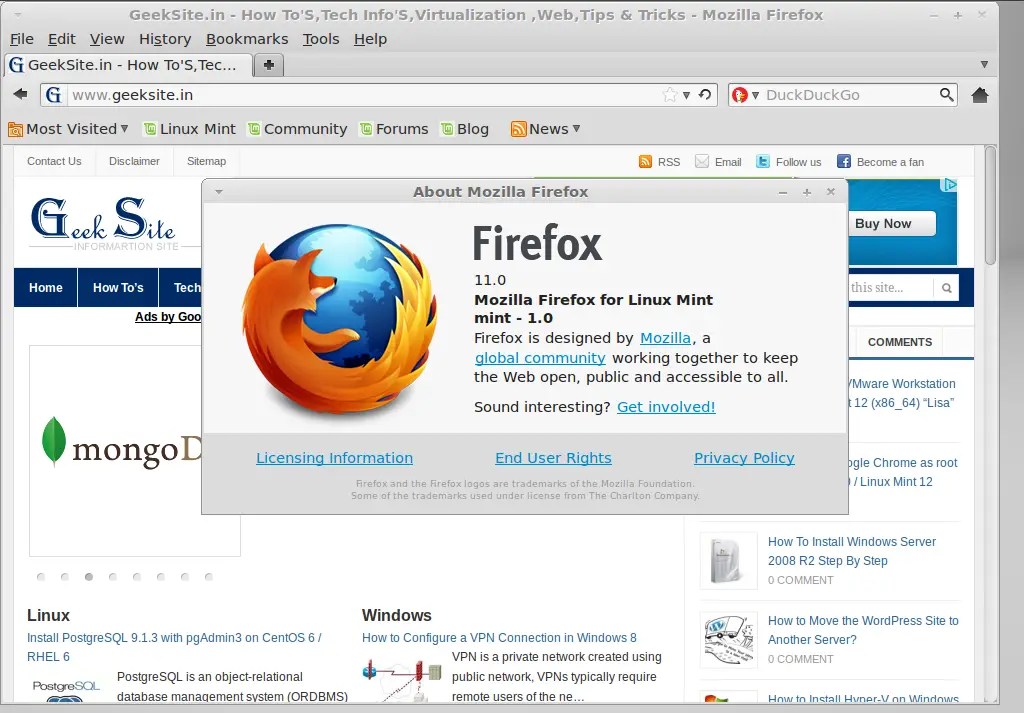
Task: Open the search engine selector dropdown
Action: 745,95
